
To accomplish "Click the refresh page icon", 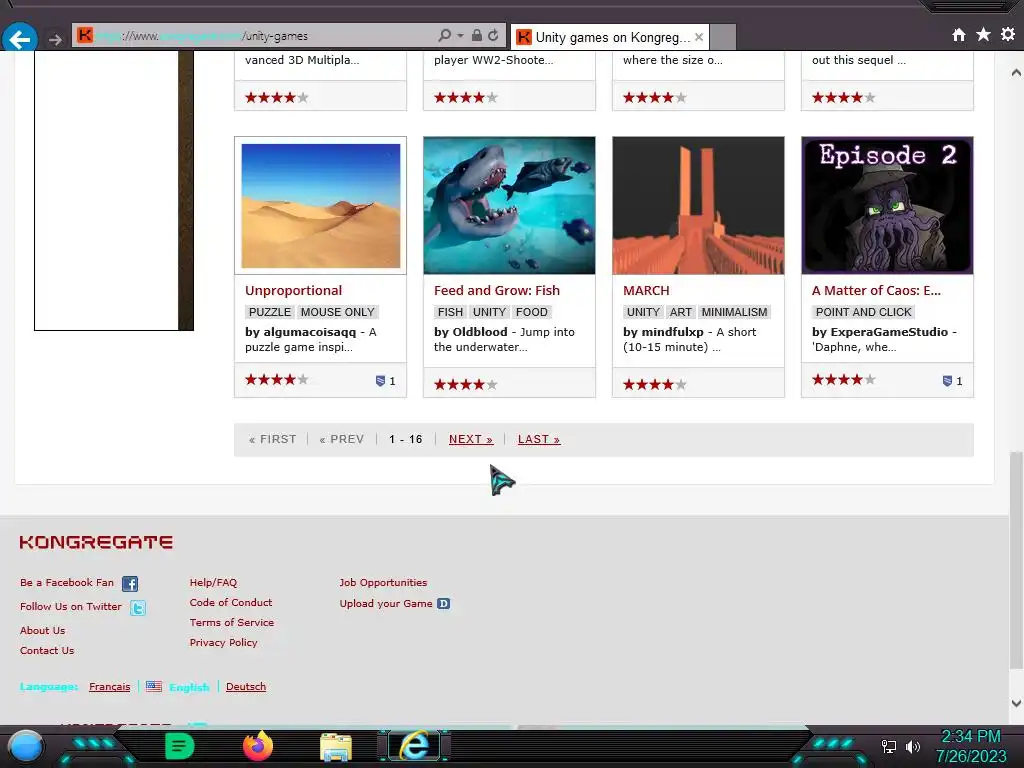I will pos(494,35).
